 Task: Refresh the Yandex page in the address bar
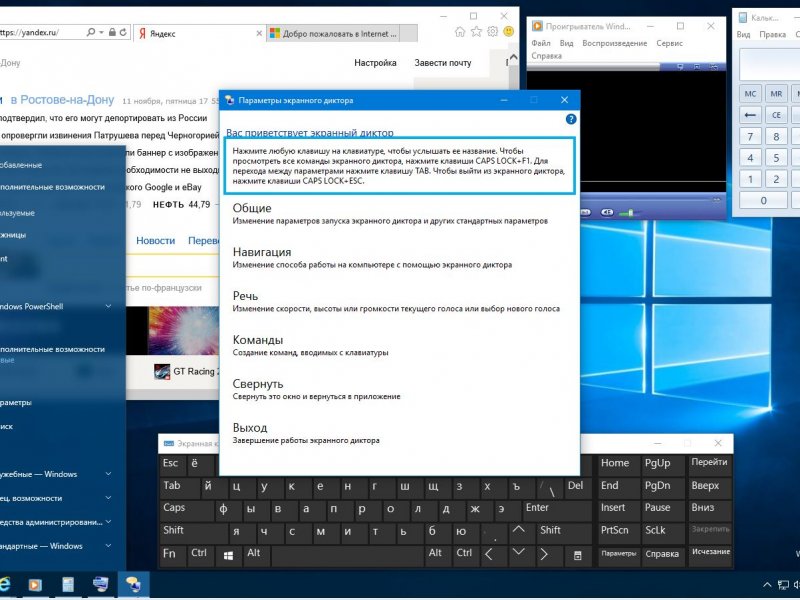click(x=123, y=32)
